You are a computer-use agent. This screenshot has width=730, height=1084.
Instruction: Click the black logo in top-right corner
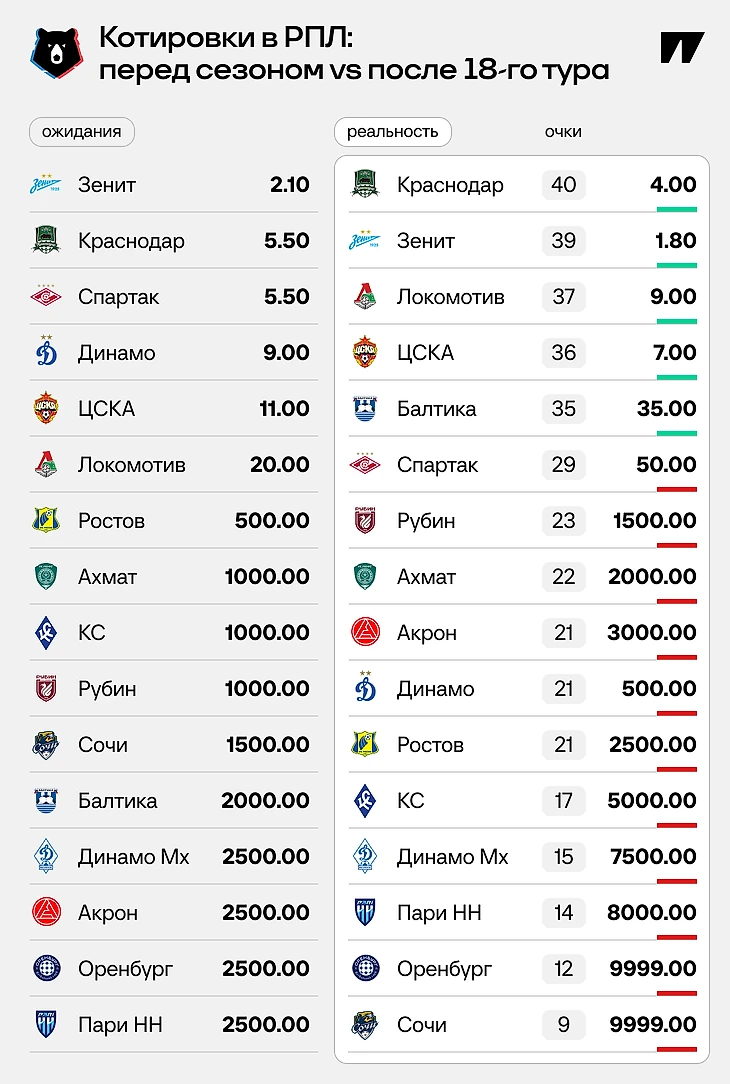[x=682, y=47]
